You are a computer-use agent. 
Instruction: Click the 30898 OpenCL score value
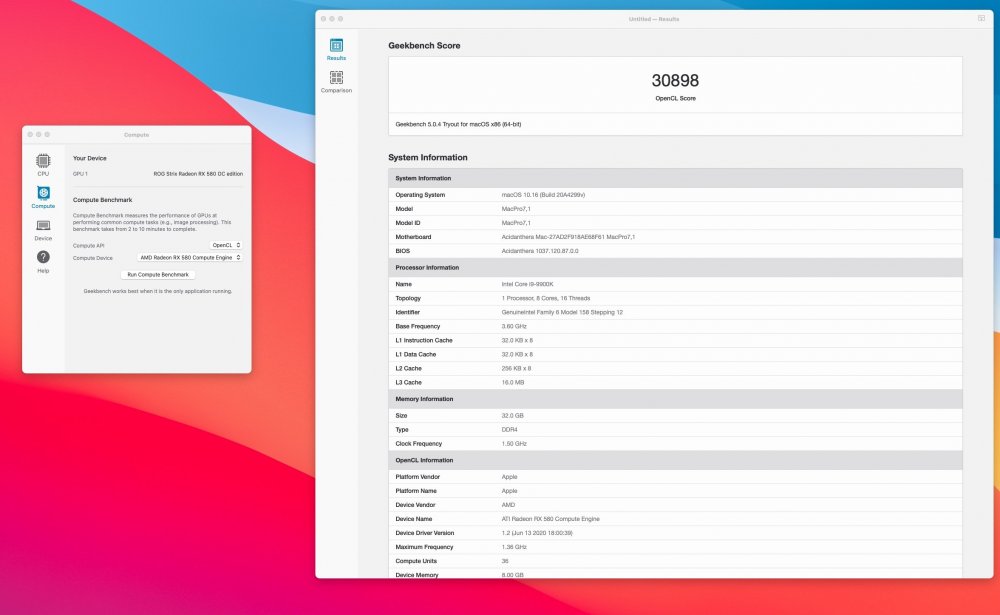(x=675, y=80)
